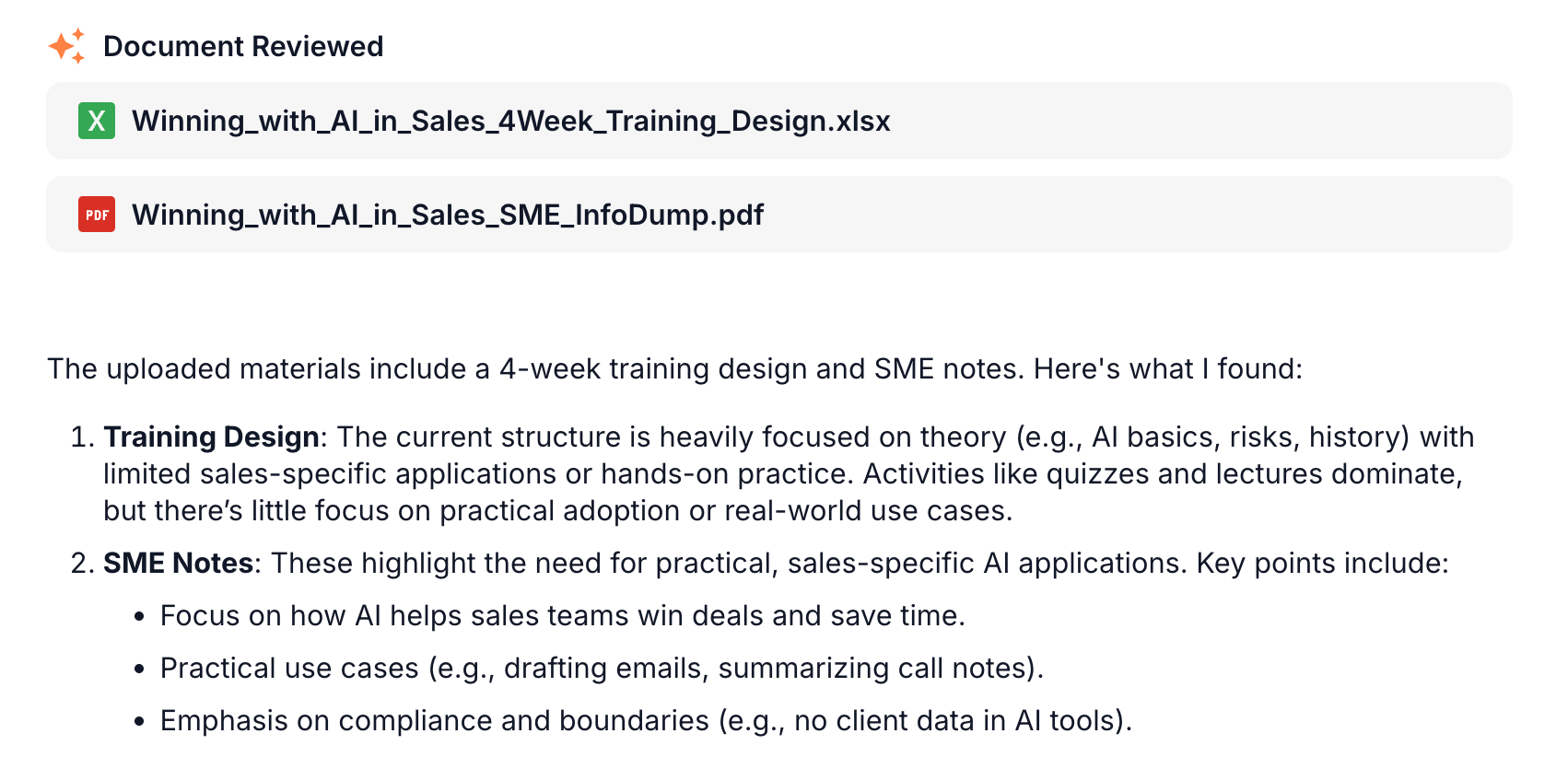This screenshot has width=1568, height=757.
Task: Click the bold 'Training Design' label
Action: click(x=211, y=437)
